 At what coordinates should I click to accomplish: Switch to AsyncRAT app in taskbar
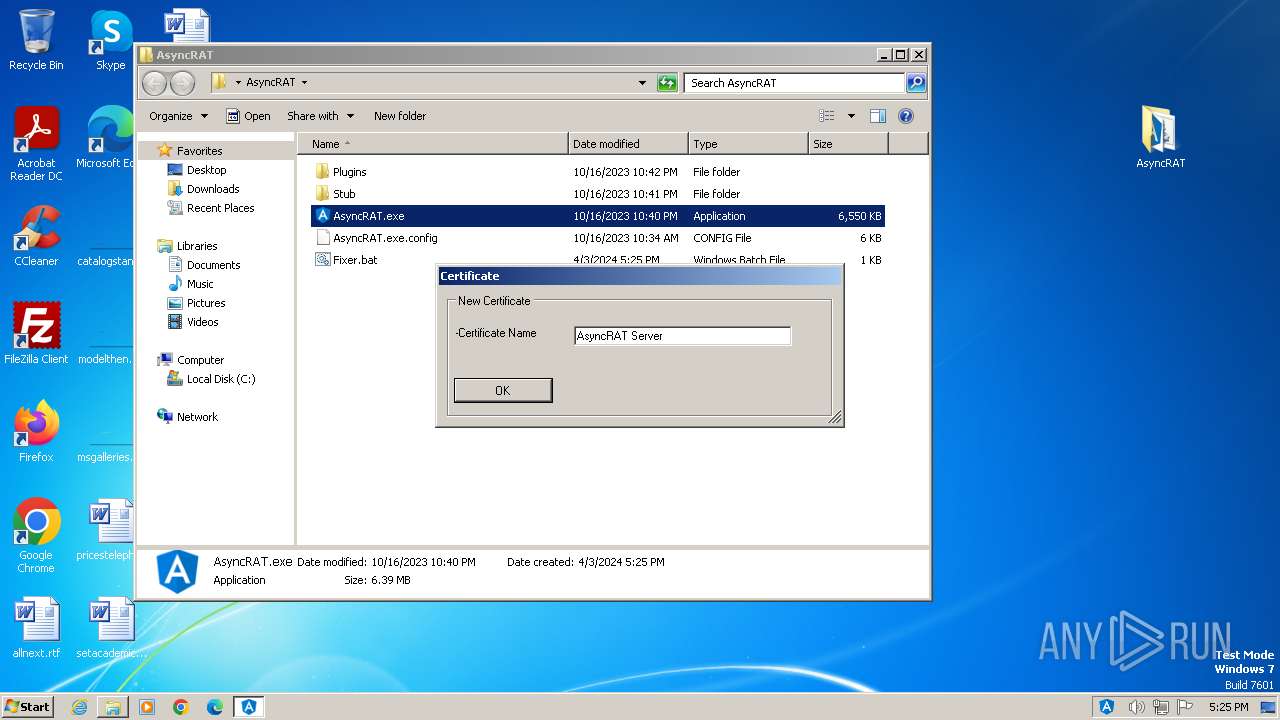coord(249,707)
